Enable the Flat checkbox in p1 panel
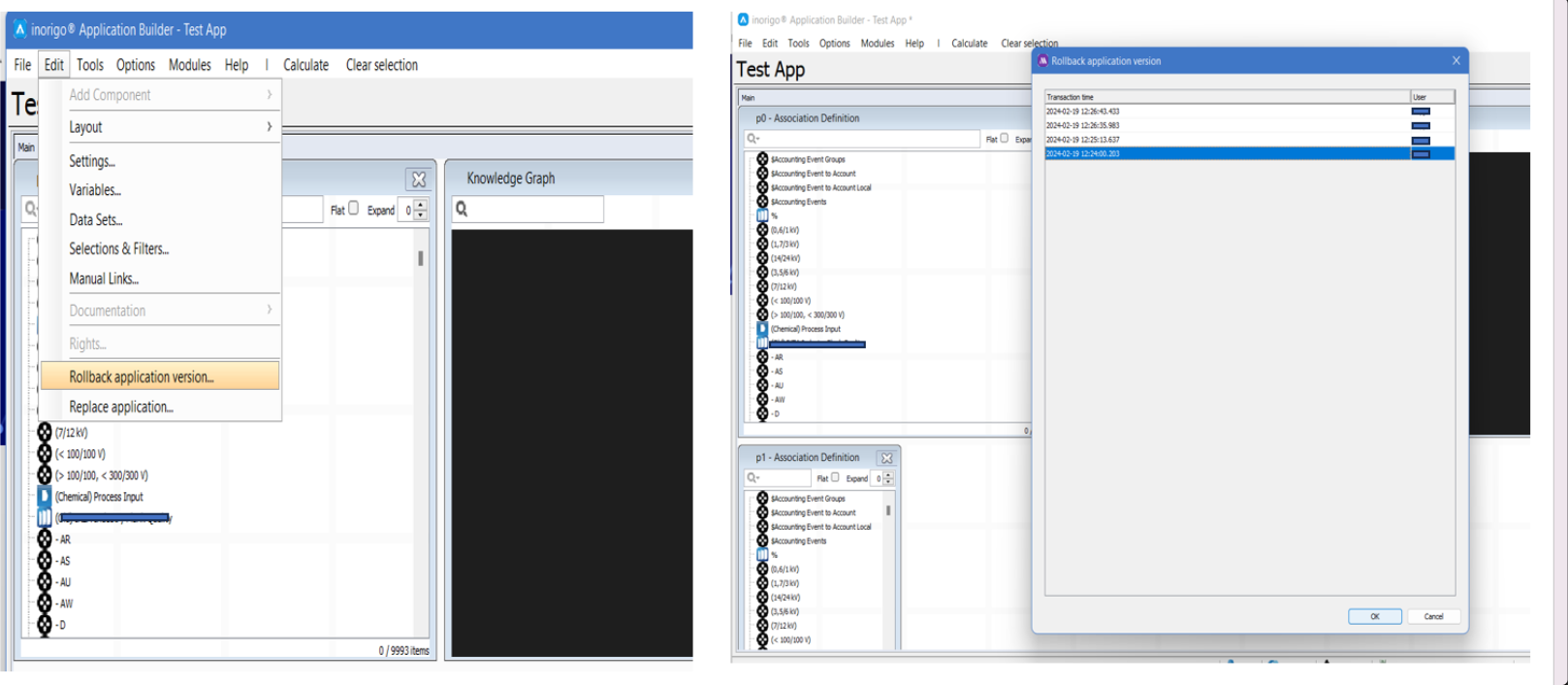This screenshot has height=685, width=1568. click(x=835, y=477)
